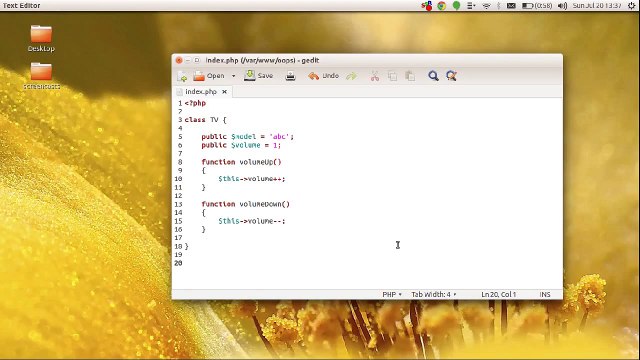Click the New document icon in gedit toolbar

click(182, 76)
